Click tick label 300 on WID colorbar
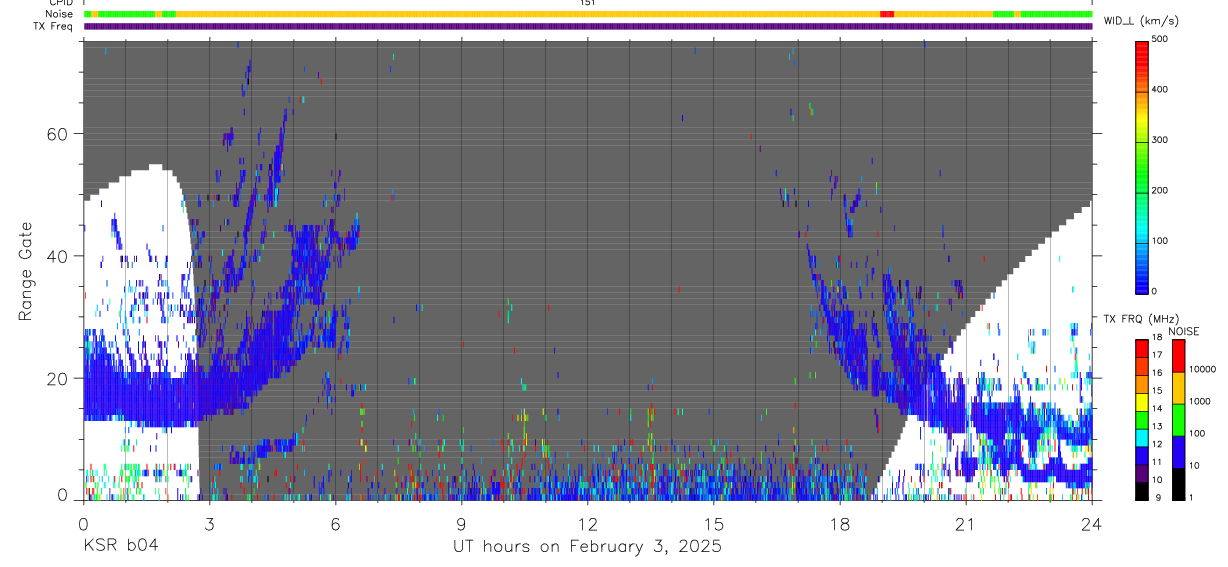The image size is (1228, 567). tap(1161, 140)
